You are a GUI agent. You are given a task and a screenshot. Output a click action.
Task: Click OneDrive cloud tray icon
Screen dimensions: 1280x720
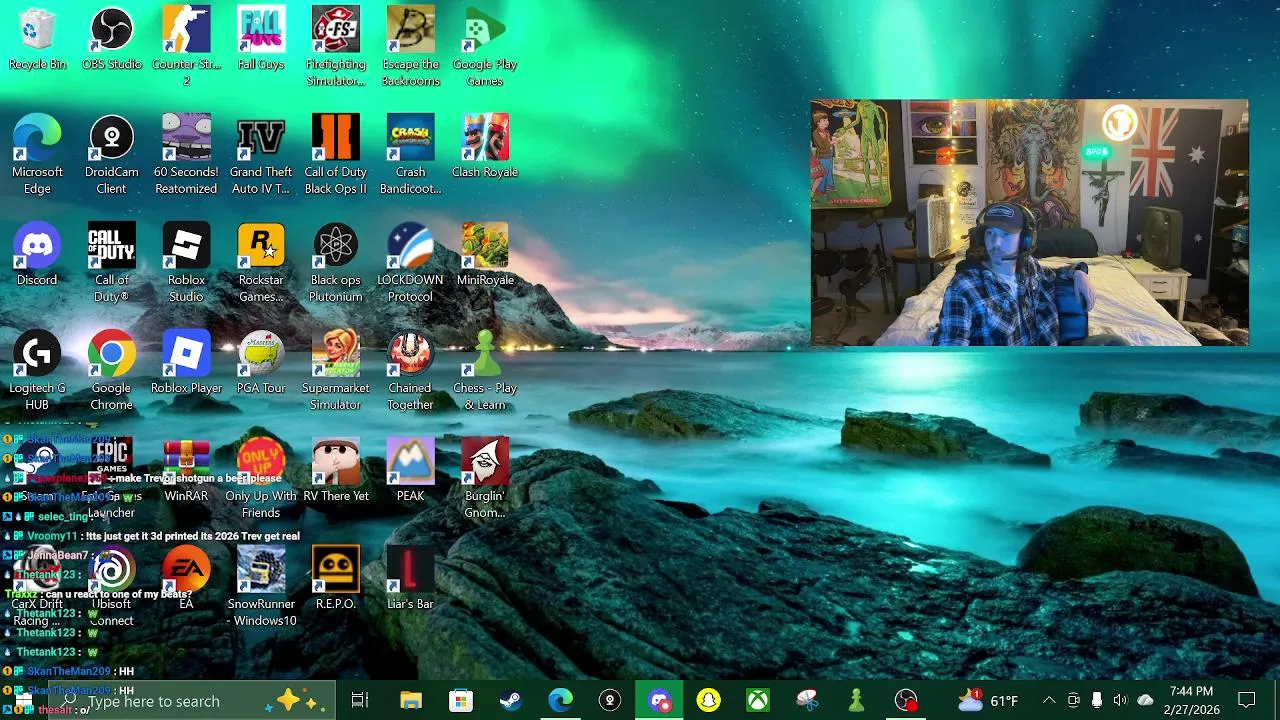tap(1145, 701)
